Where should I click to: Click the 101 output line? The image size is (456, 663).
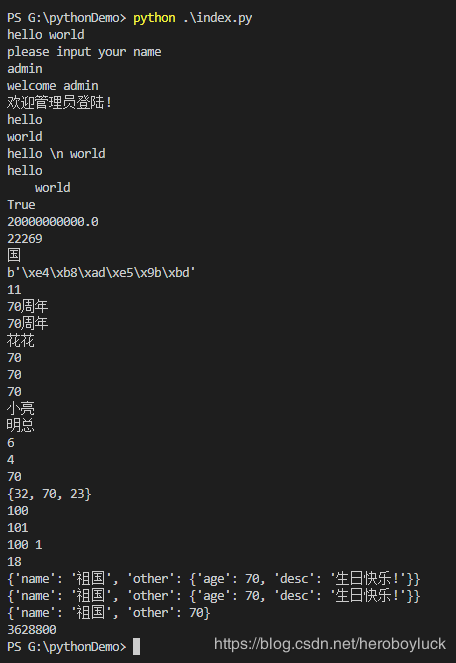[x=18, y=528]
